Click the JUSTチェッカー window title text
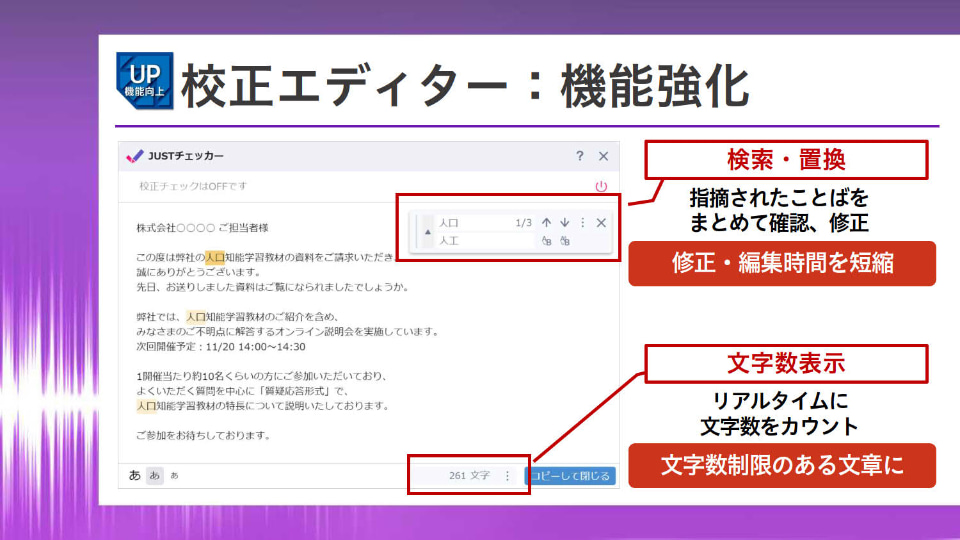Image resolution: width=960 pixels, height=540 pixels. point(186,156)
